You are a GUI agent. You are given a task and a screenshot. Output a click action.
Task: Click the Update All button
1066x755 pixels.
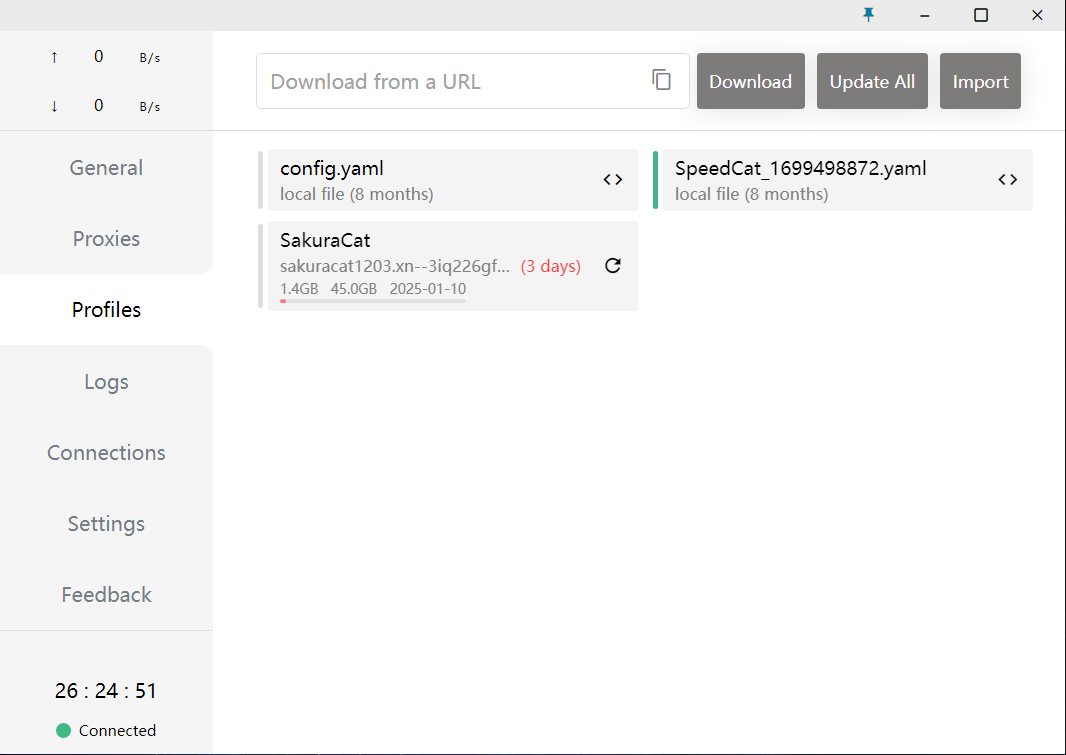[x=872, y=81]
